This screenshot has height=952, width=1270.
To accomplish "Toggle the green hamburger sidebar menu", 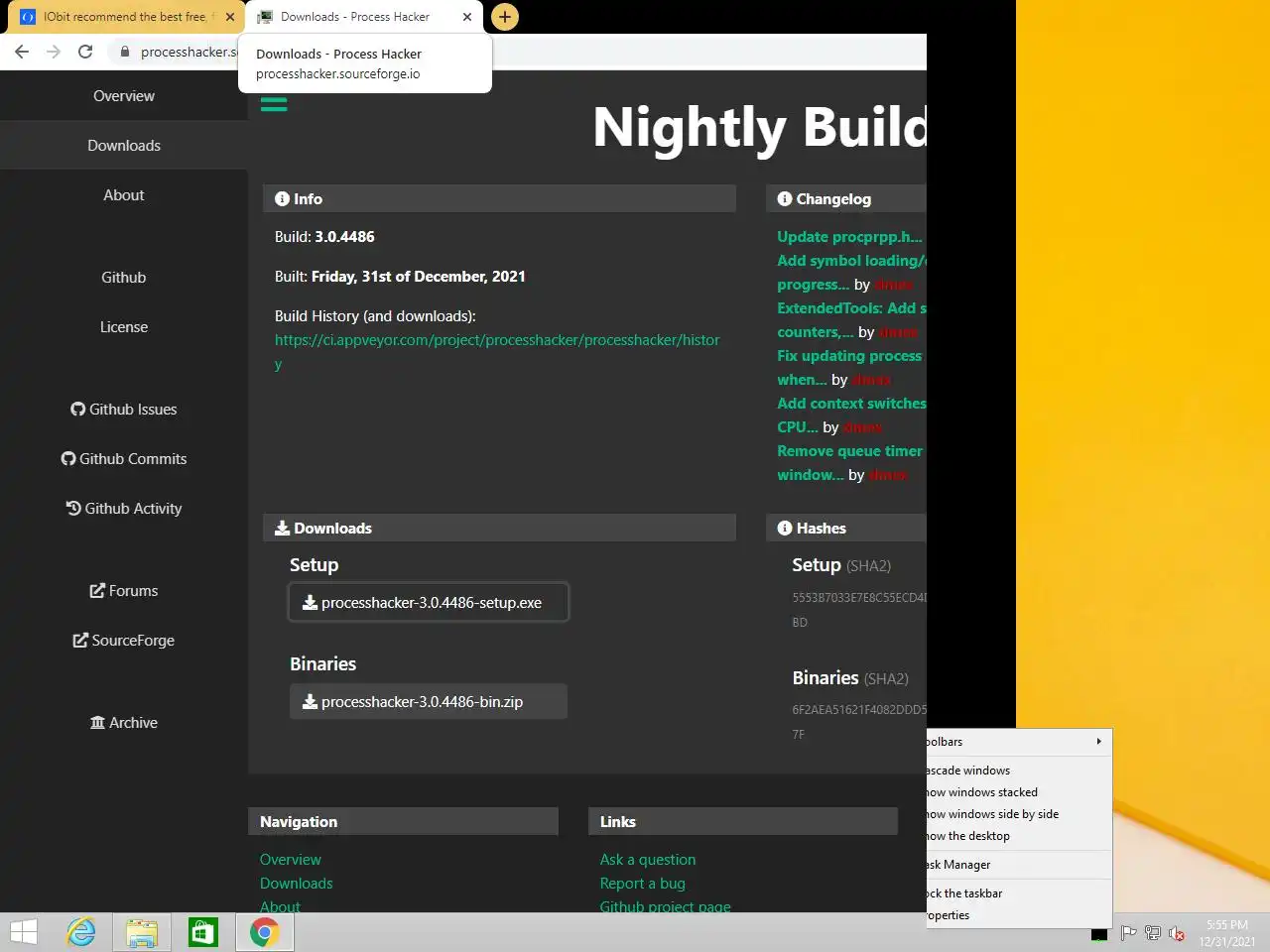I will pos(274,104).
